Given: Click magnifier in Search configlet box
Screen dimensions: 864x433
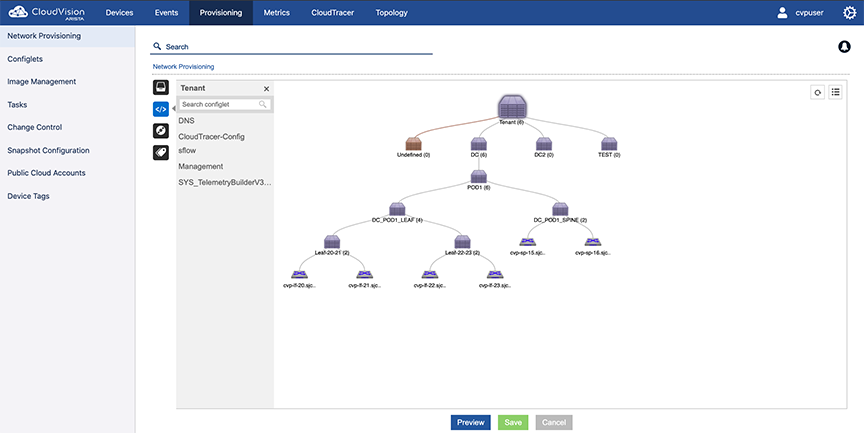Looking at the screenshot, I should click(x=263, y=104).
